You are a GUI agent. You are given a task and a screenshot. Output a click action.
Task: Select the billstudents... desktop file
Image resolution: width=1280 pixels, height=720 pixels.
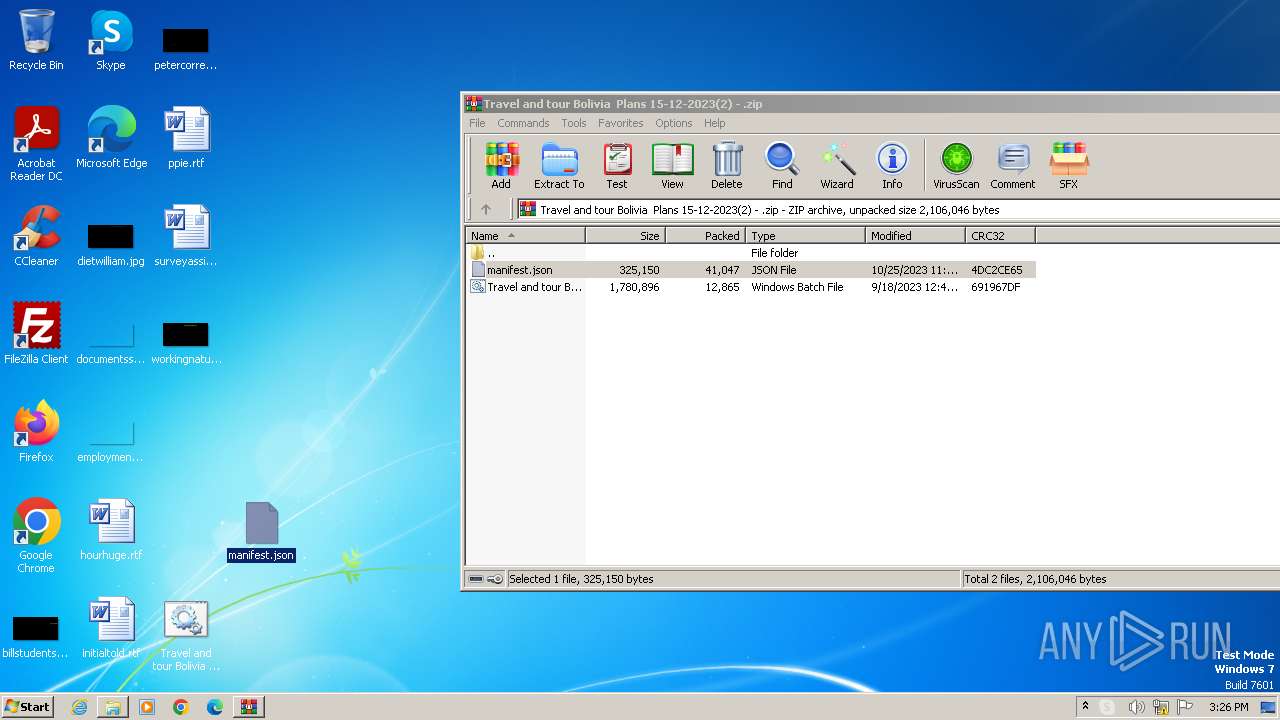(x=36, y=636)
